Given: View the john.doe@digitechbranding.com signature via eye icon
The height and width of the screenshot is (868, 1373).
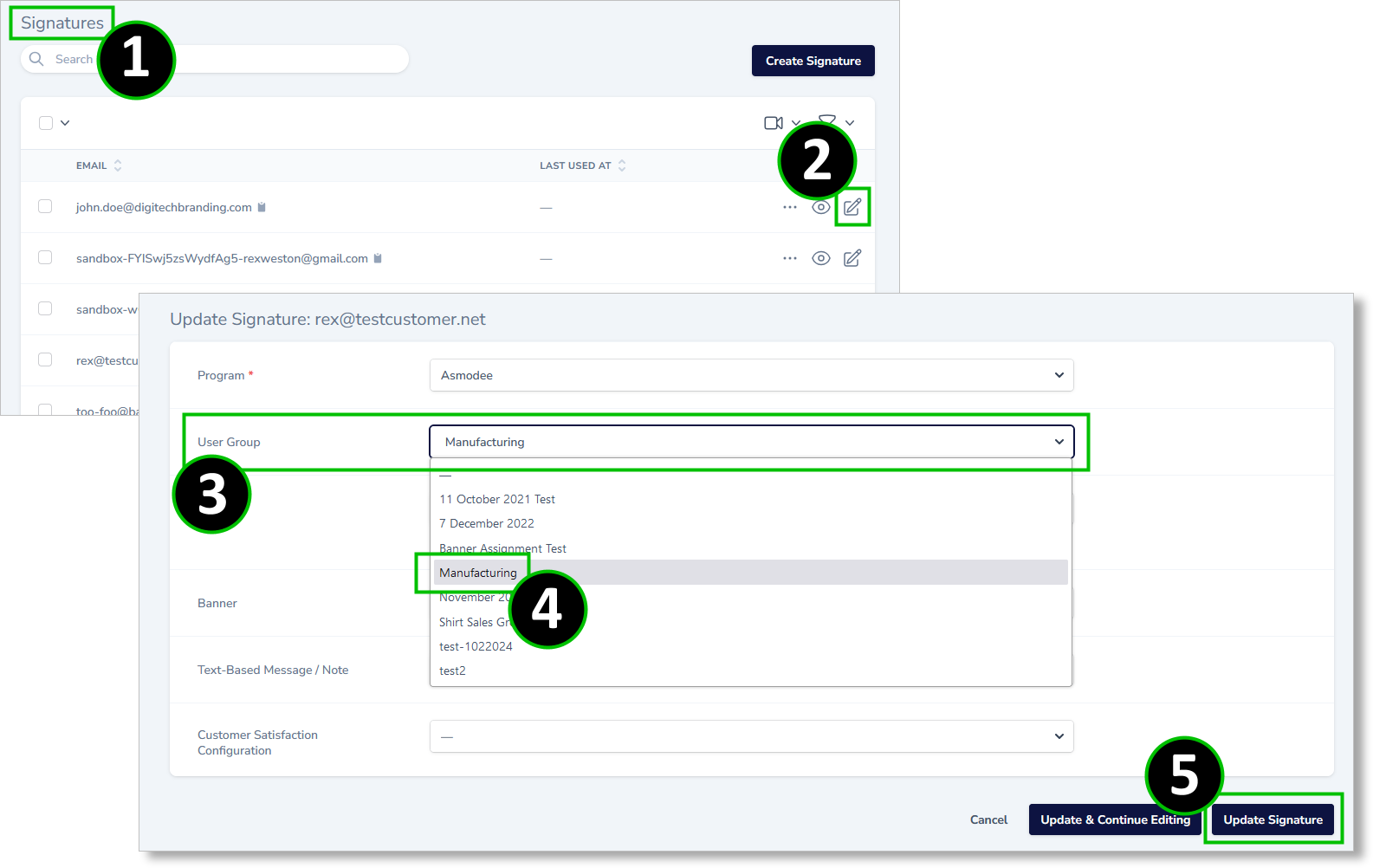Looking at the screenshot, I should [821, 207].
